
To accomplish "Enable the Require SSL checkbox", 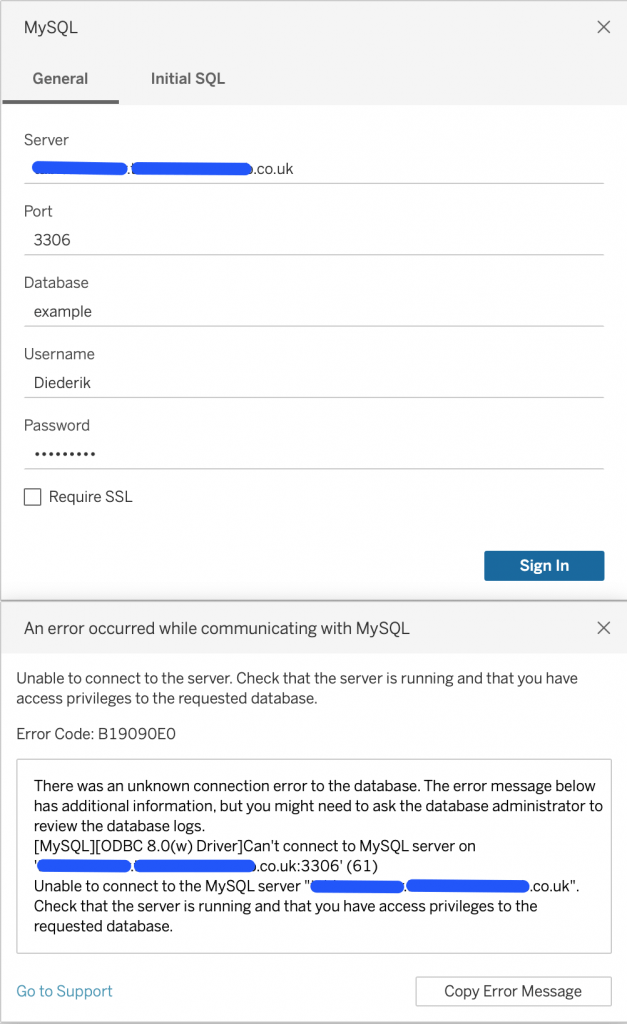I will 33,497.
